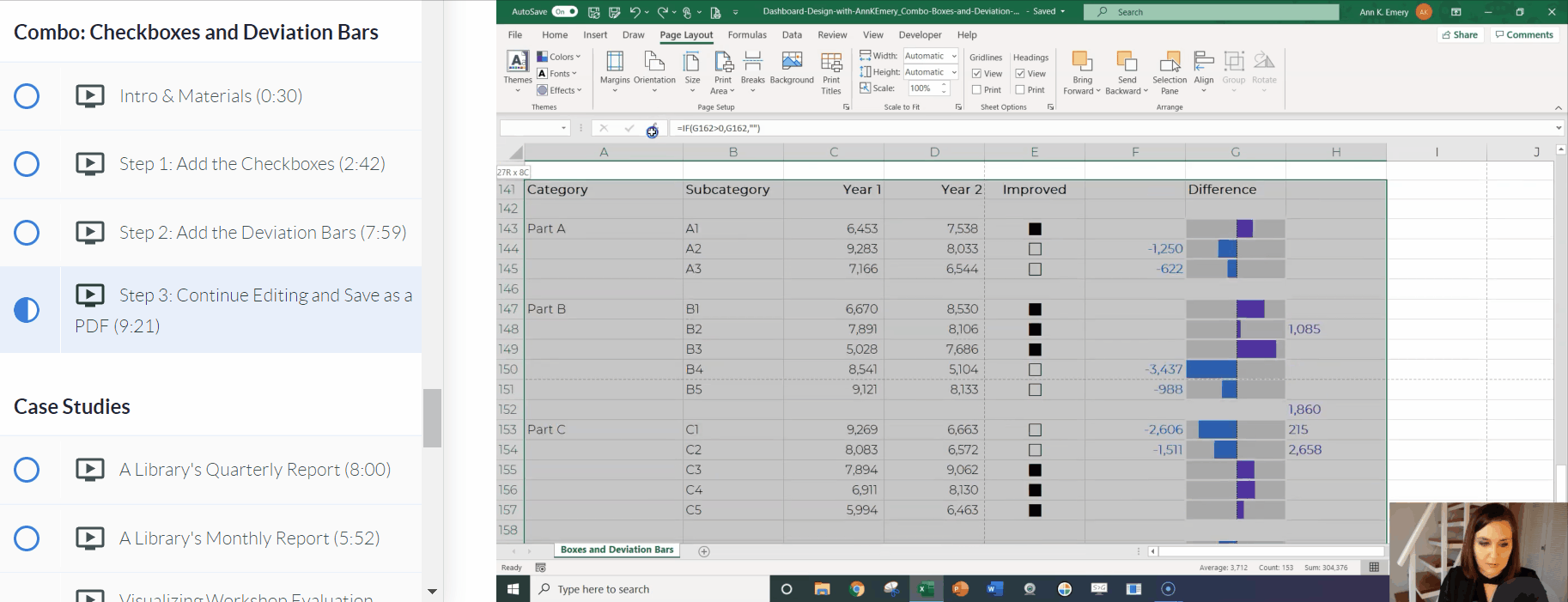Open the Width Automatic dropdown
The width and height of the screenshot is (1568, 602).
954,56
